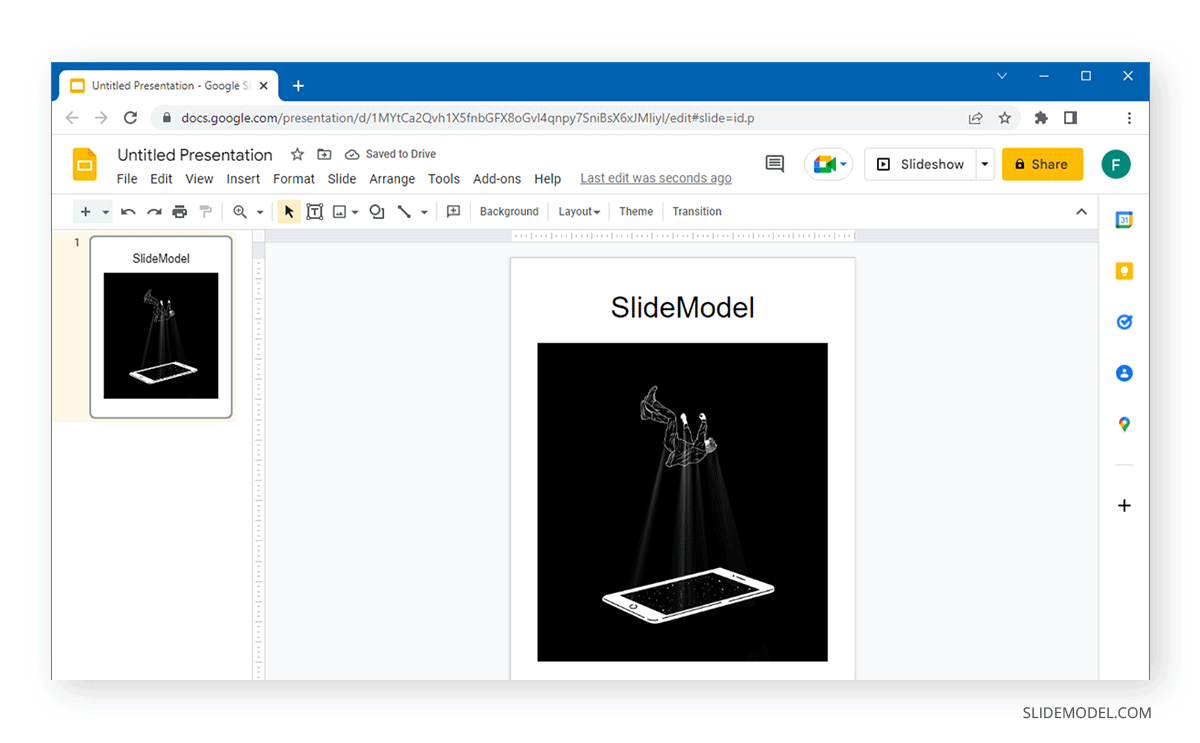
Task: Open the Format menu
Action: tap(294, 179)
